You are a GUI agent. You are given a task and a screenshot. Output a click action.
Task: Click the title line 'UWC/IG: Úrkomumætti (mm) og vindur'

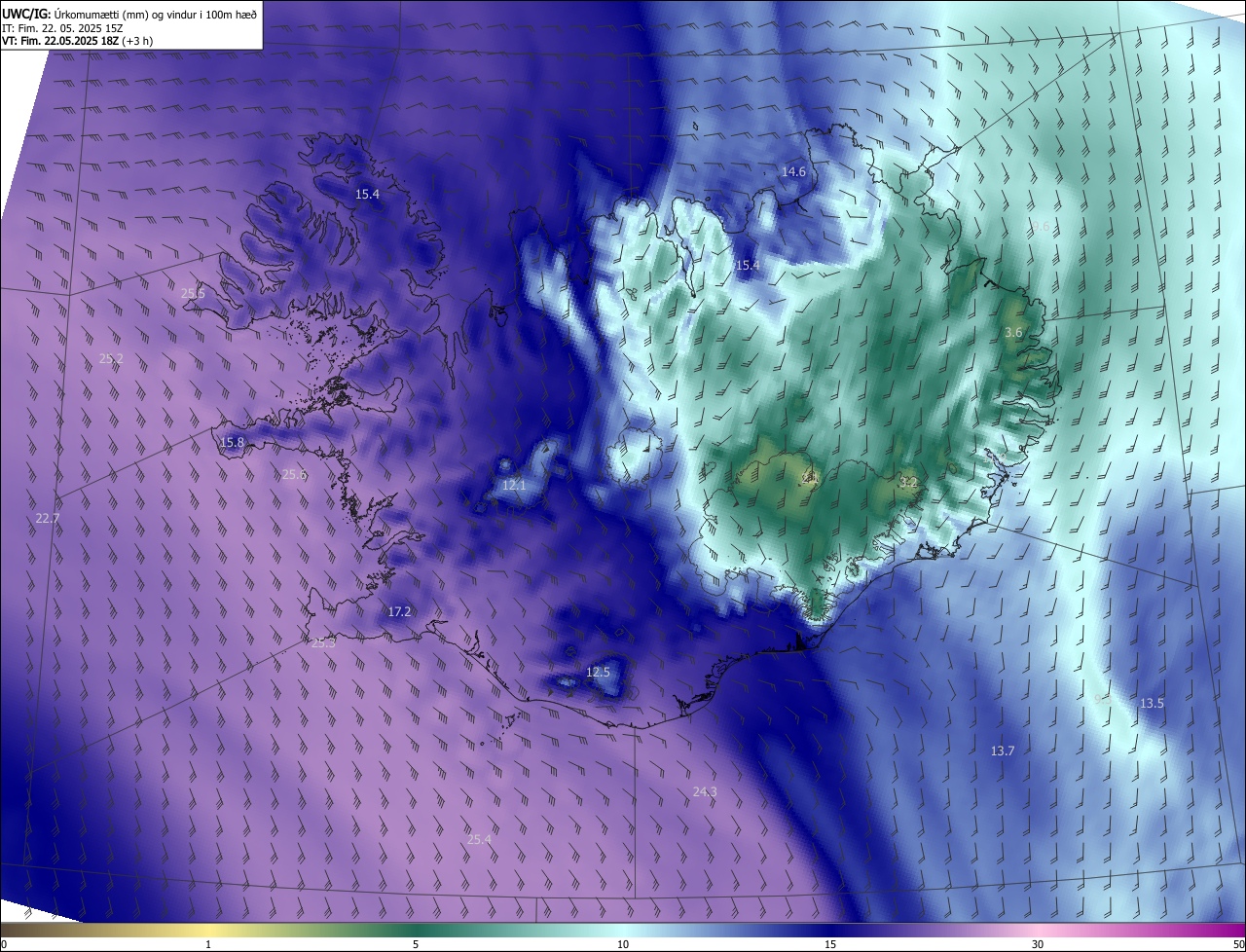(x=129, y=15)
